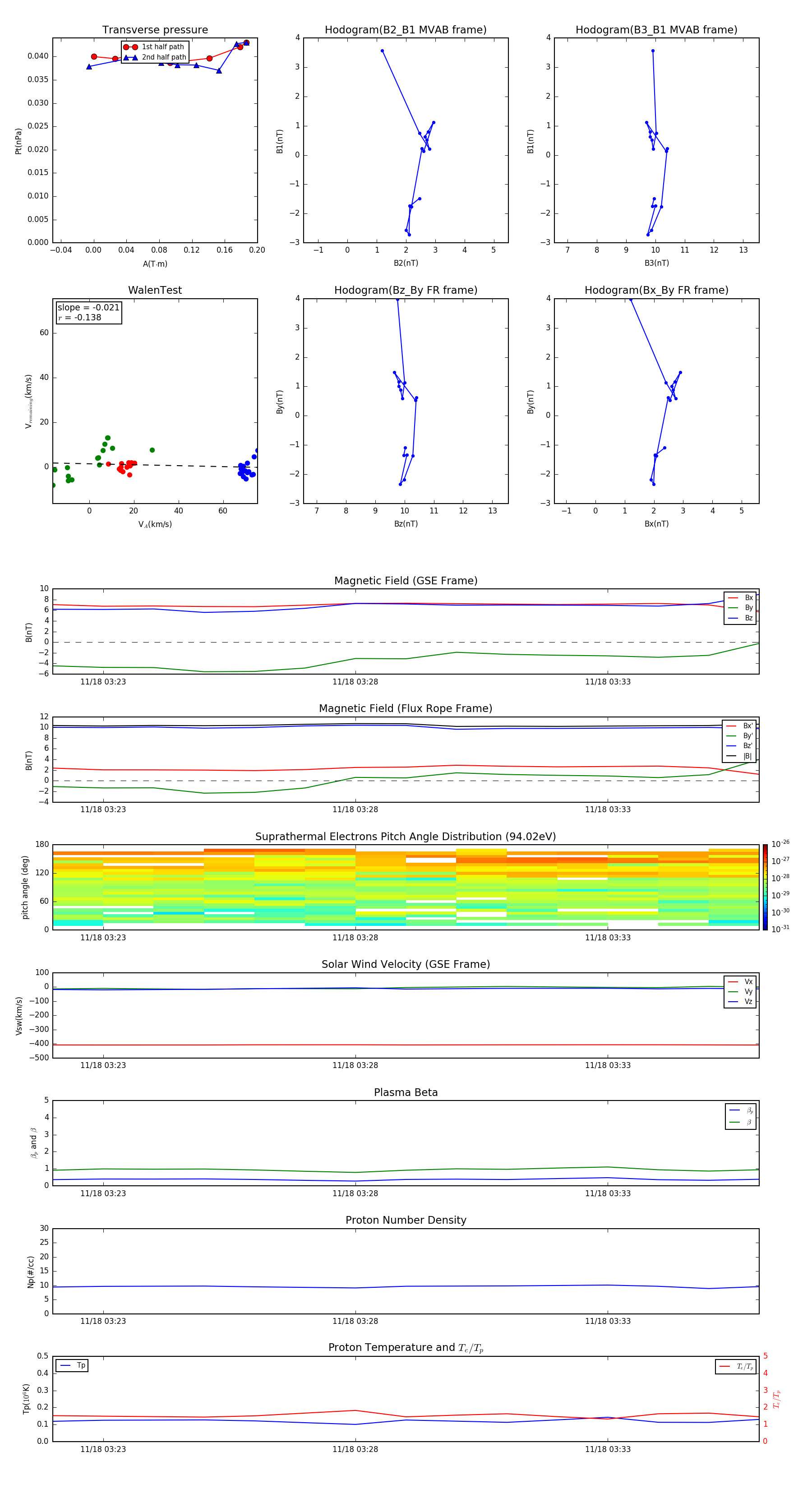The image size is (812, 1489).
Task: Click the 'slope = -0.021' annotation
Action: point(88,308)
